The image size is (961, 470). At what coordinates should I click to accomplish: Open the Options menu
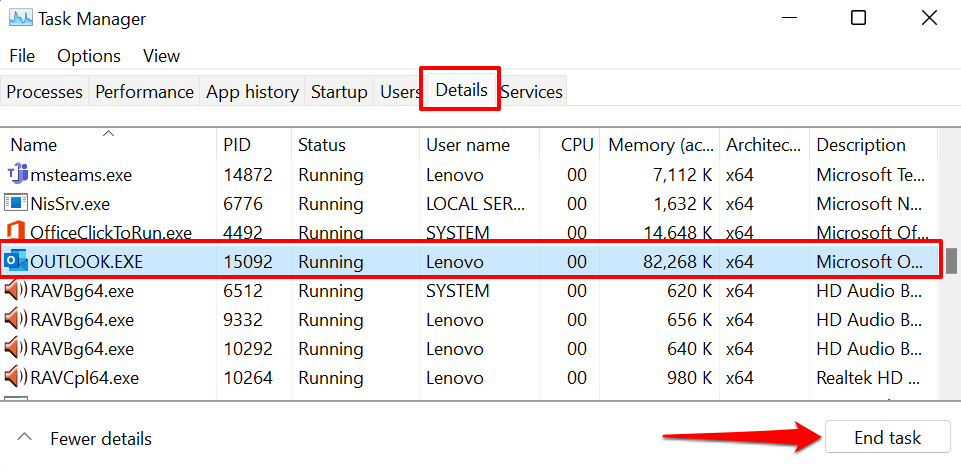(89, 56)
